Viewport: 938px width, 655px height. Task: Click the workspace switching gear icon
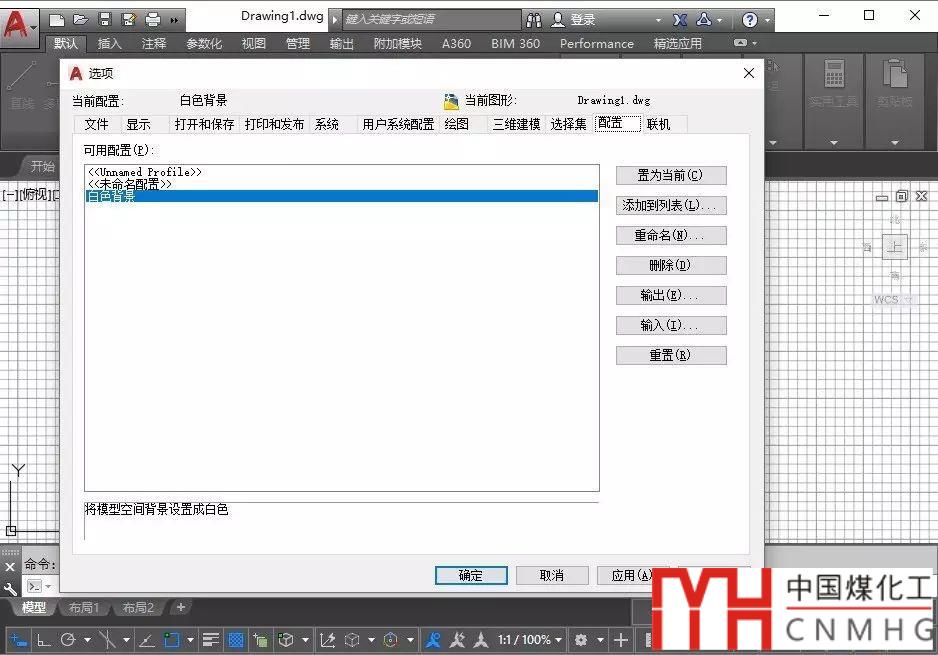coord(580,639)
